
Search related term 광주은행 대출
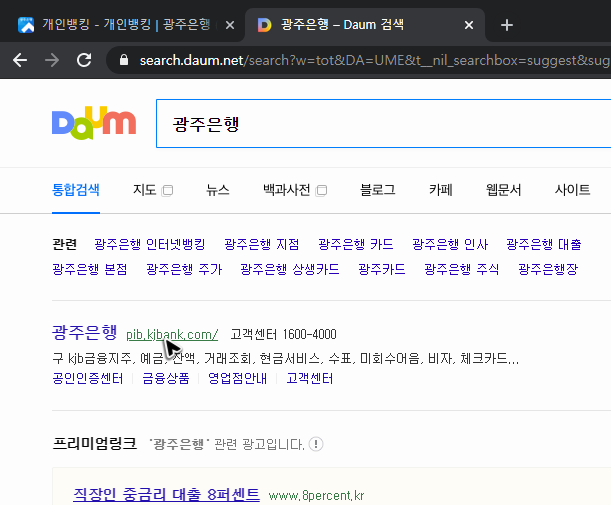(x=544, y=244)
